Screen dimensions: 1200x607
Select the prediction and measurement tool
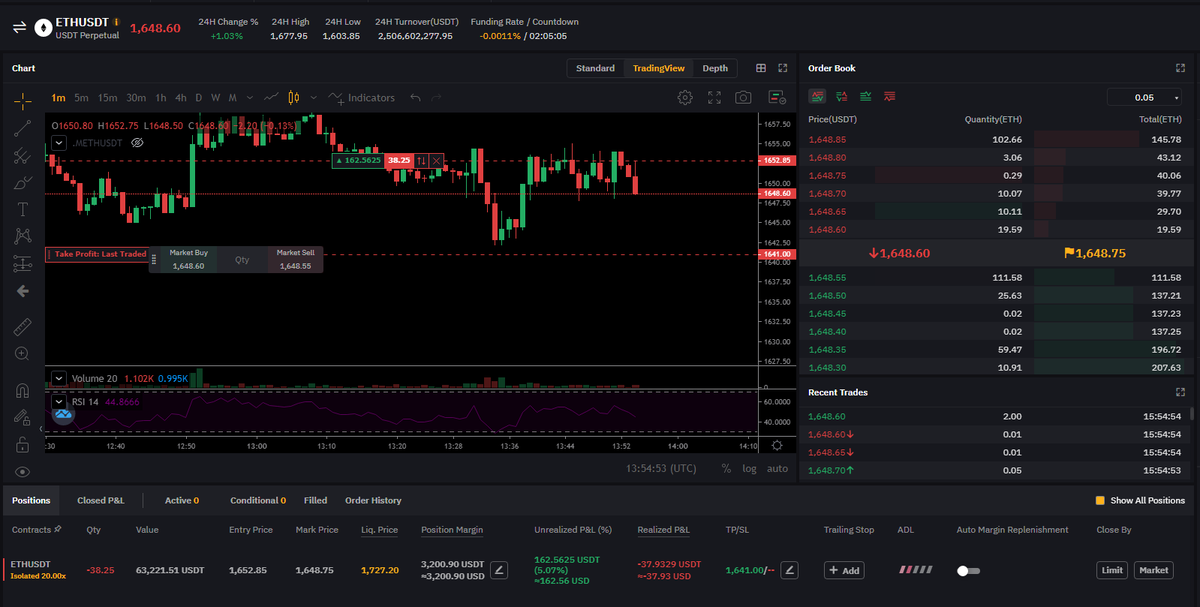[22, 264]
